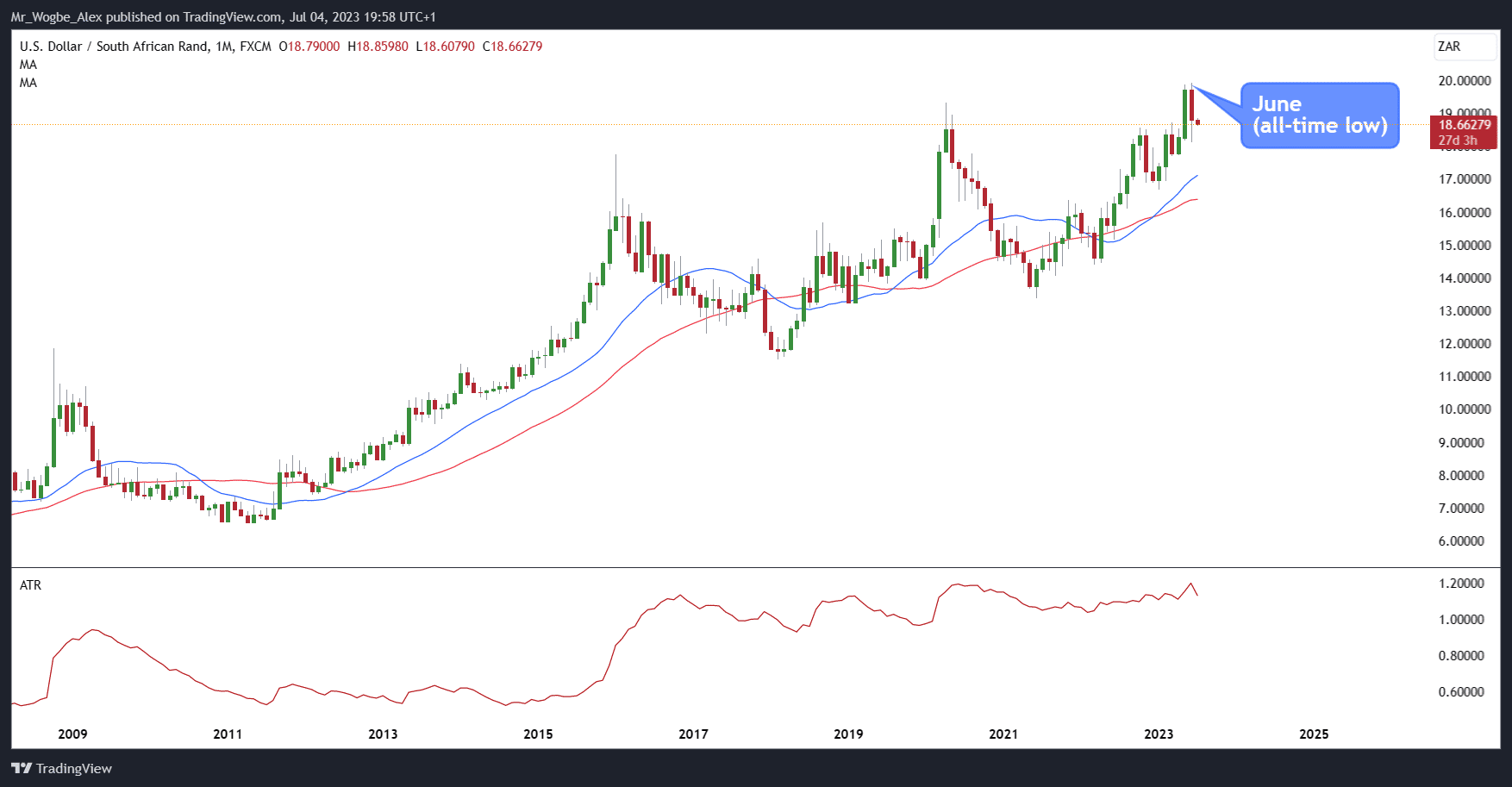Click the ATR scale value 1.00000
The height and width of the screenshot is (787, 1512).
tap(1461, 620)
